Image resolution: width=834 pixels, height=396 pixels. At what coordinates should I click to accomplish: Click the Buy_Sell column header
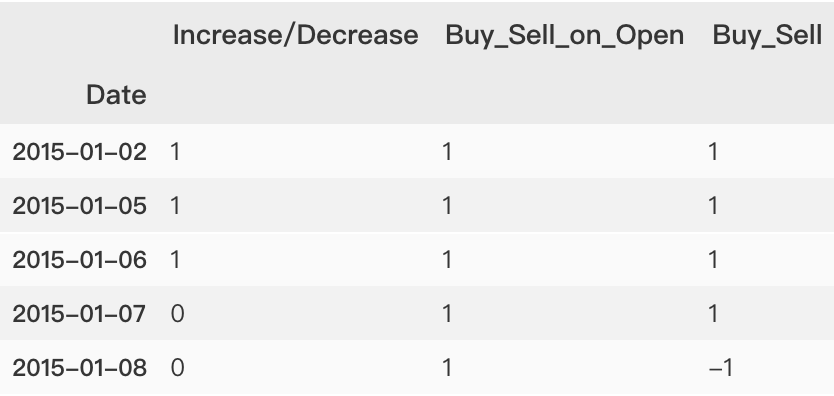768,36
